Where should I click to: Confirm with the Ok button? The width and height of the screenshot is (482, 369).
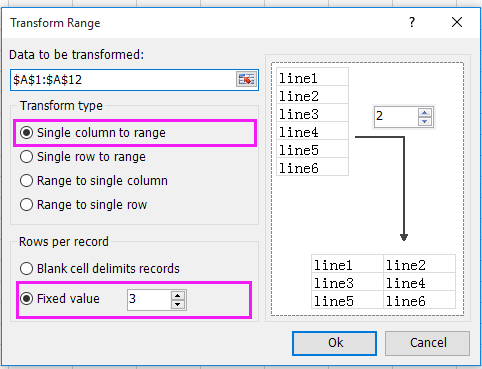pos(335,343)
